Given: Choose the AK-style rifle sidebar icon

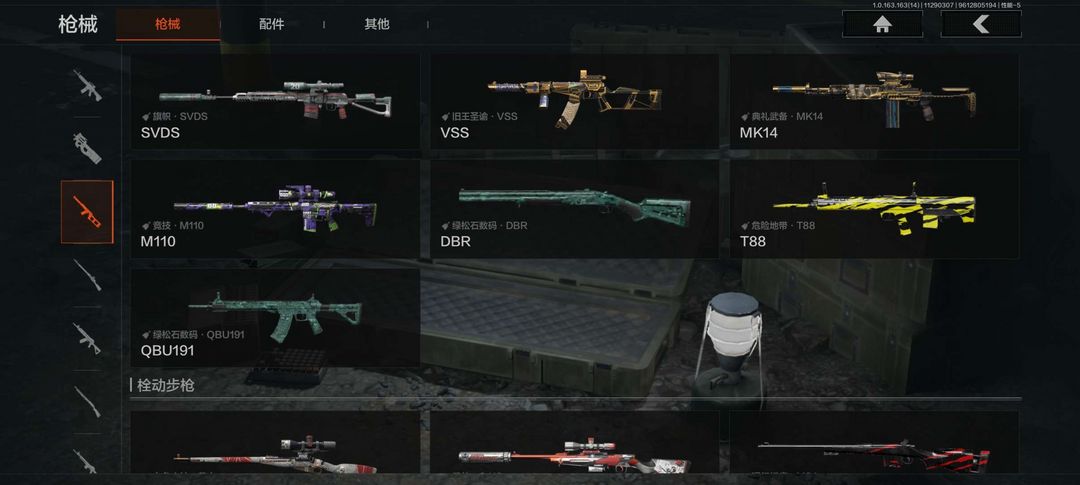Looking at the screenshot, I should coord(87,338).
